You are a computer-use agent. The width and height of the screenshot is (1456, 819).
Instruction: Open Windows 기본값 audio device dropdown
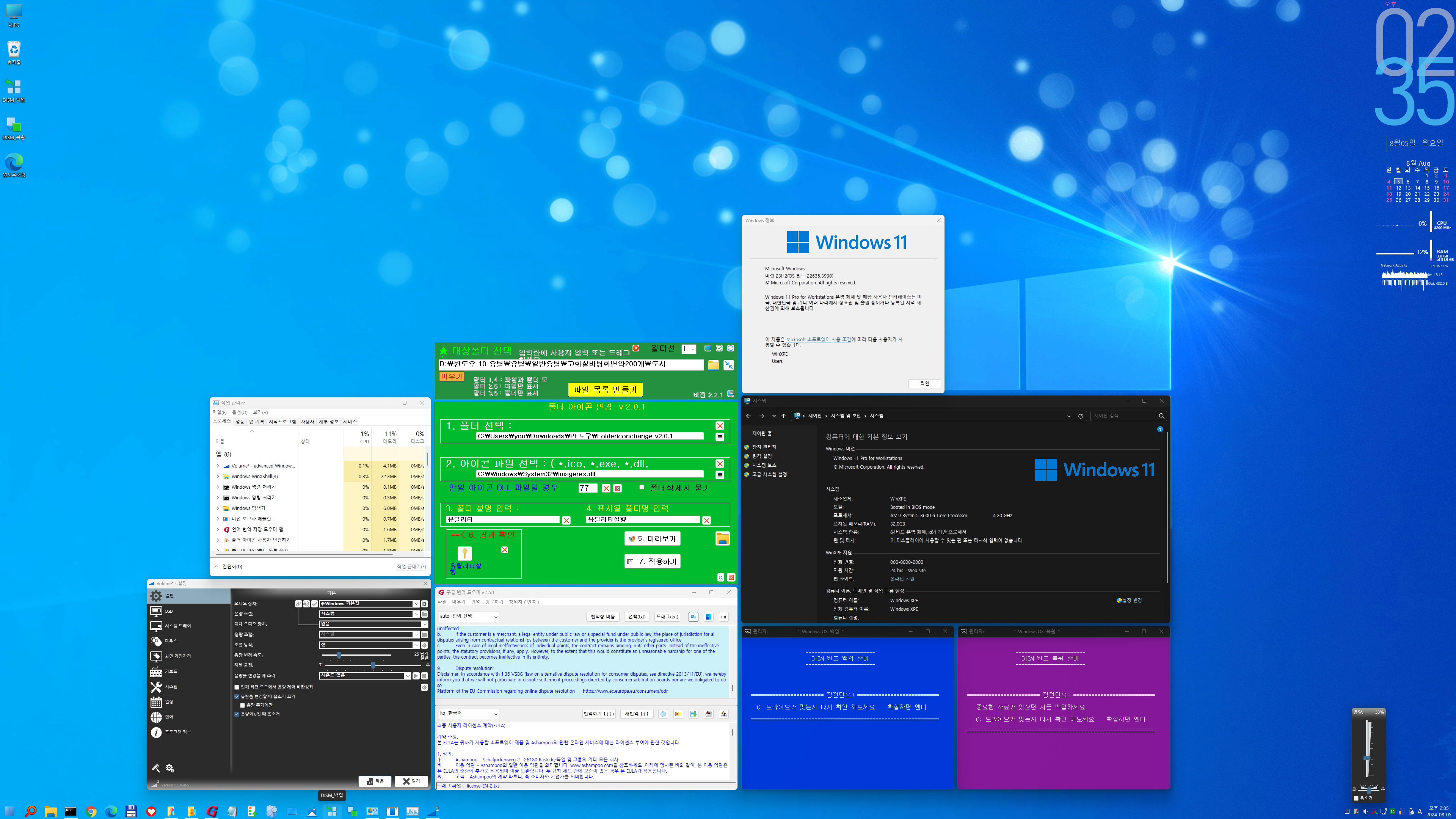coord(369,604)
